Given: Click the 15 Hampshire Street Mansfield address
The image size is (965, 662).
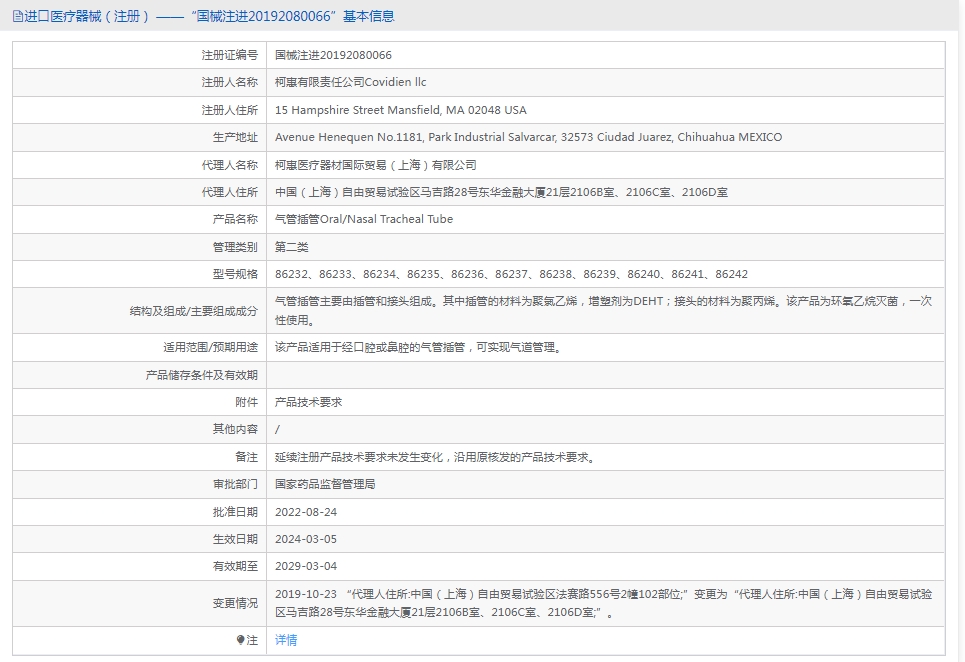Looking at the screenshot, I should (400, 110).
